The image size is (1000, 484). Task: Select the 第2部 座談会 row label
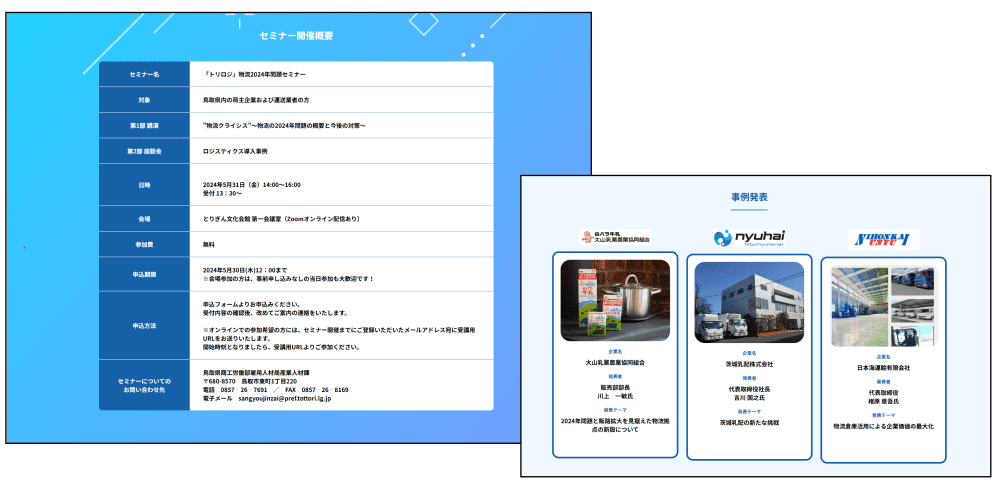[x=144, y=151]
